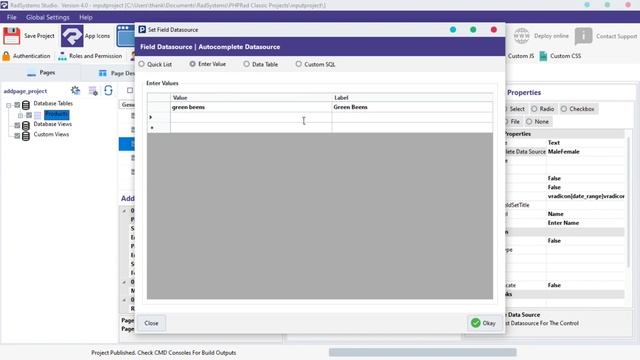Click the Database Tables cylinder icon
The width and height of the screenshot is (640, 360).
26,105
